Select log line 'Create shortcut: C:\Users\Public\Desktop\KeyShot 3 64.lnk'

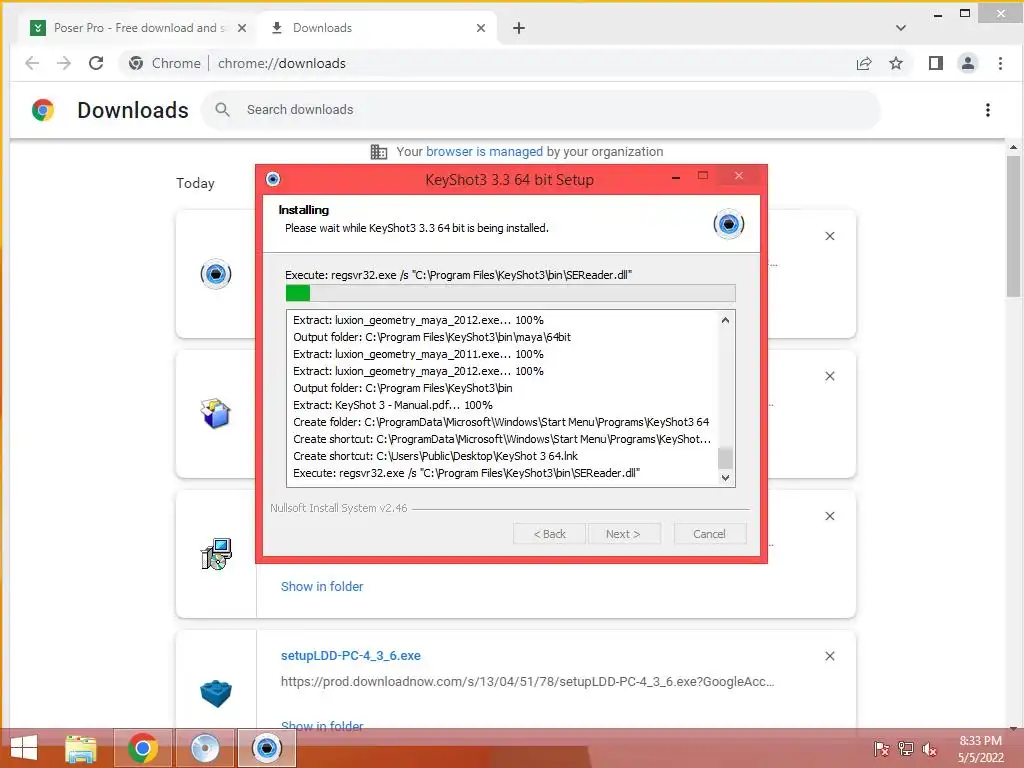pos(436,456)
